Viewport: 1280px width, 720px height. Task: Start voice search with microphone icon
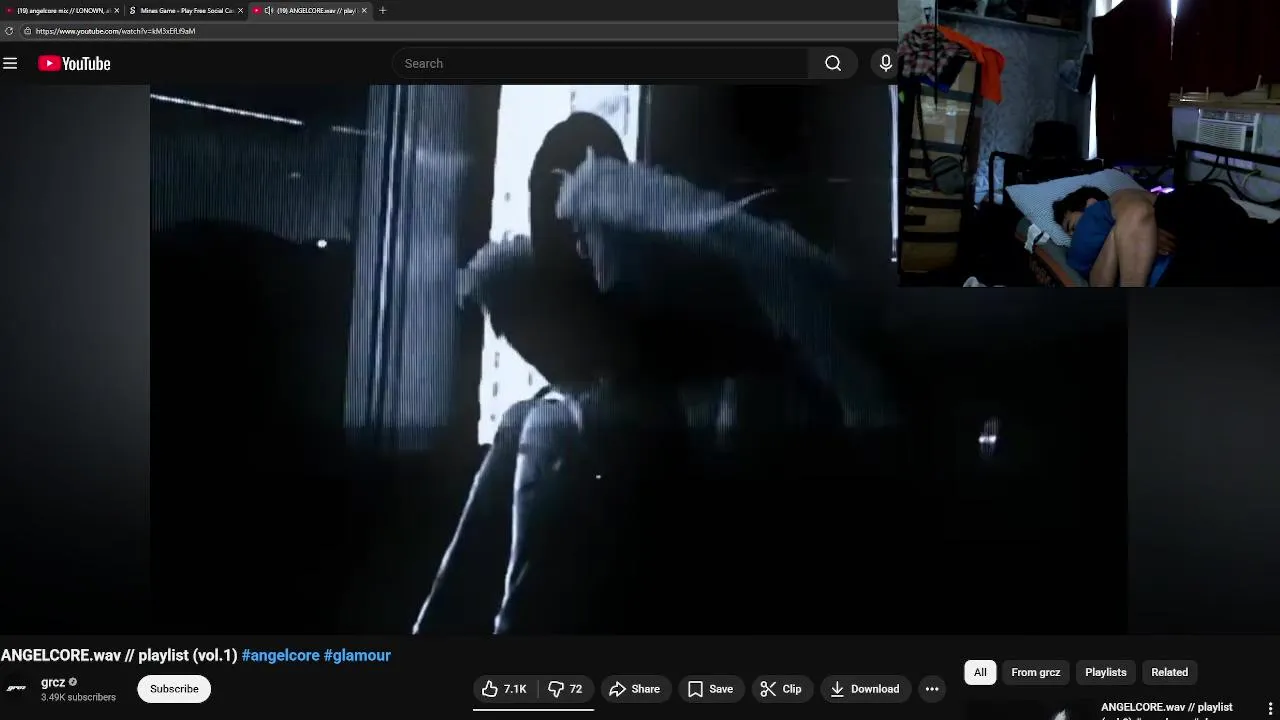886,64
